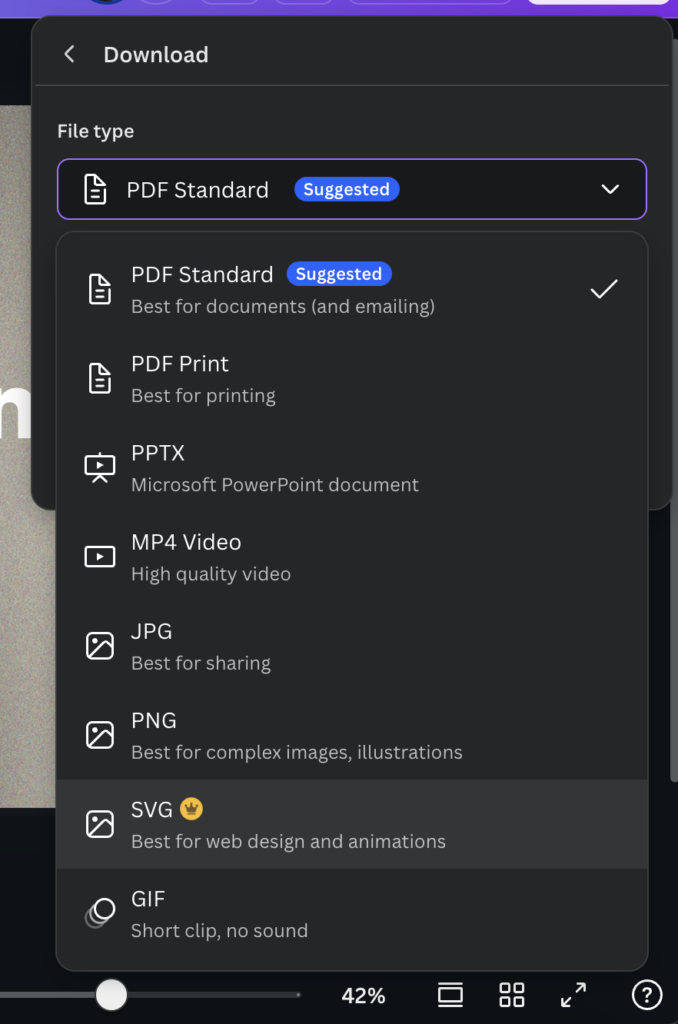Collapse the File type dropdown chevron
This screenshot has height=1024, width=678.
(x=610, y=189)
